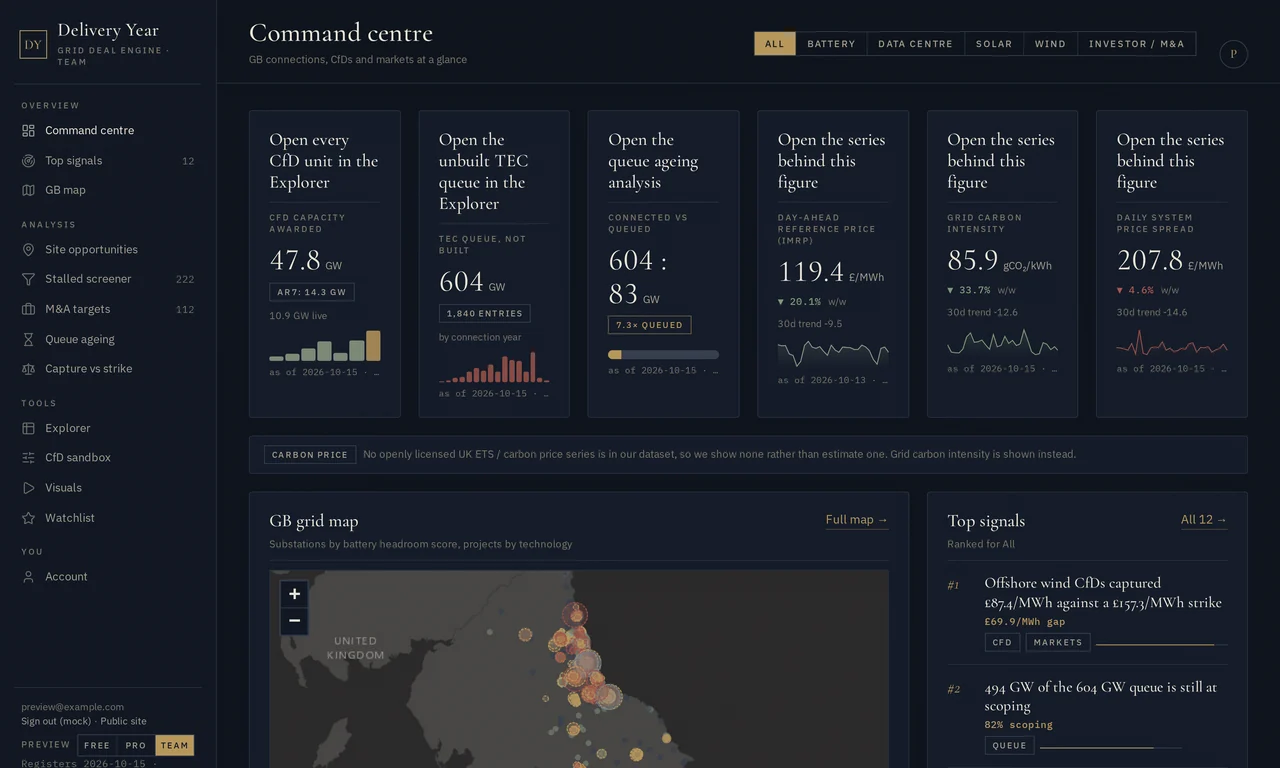The image size is (1280, 768).
Task: Click the M&A targets briefcase icon
Action: tap(28, 309)
